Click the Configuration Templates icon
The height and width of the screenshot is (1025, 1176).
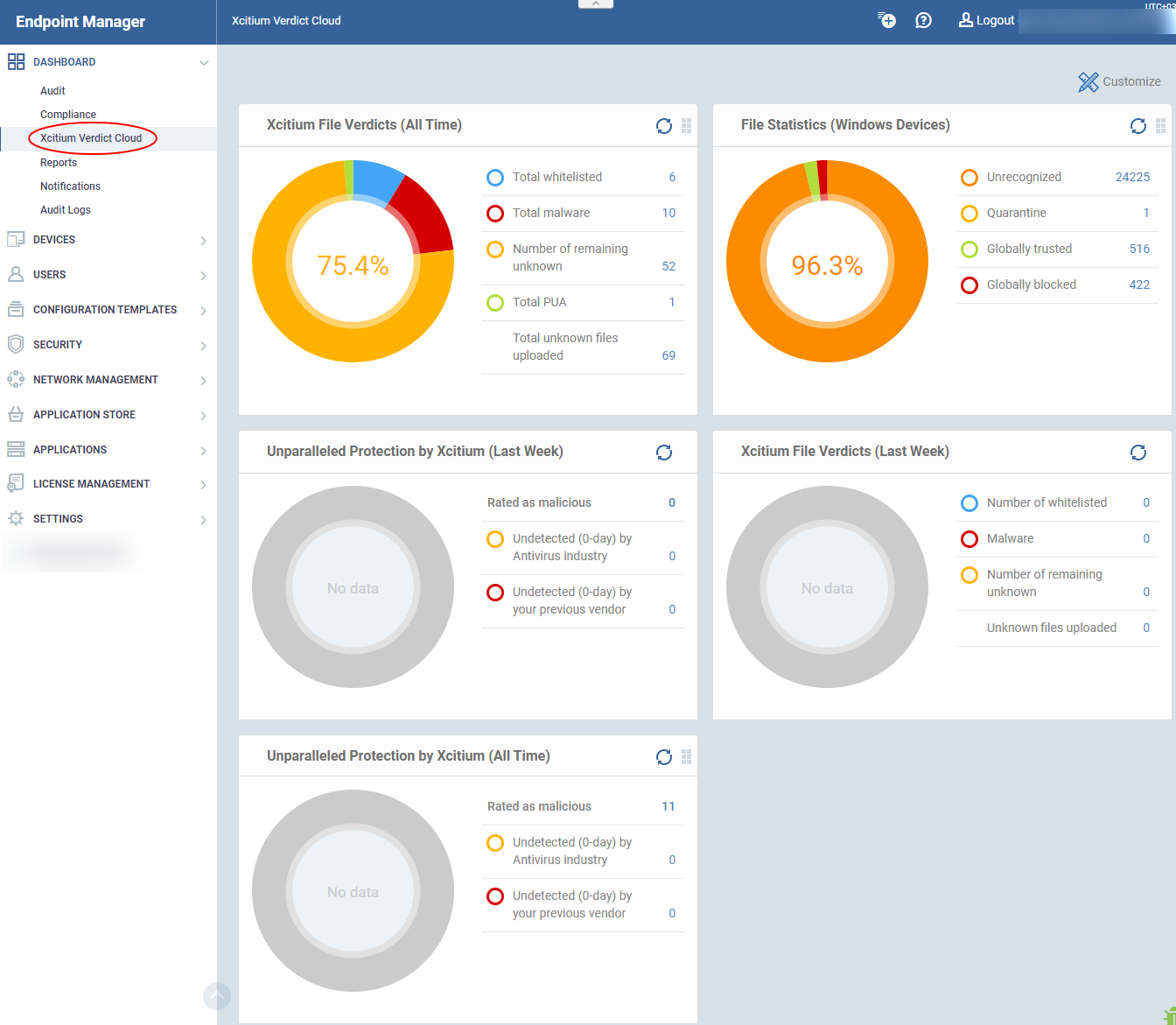16,310
